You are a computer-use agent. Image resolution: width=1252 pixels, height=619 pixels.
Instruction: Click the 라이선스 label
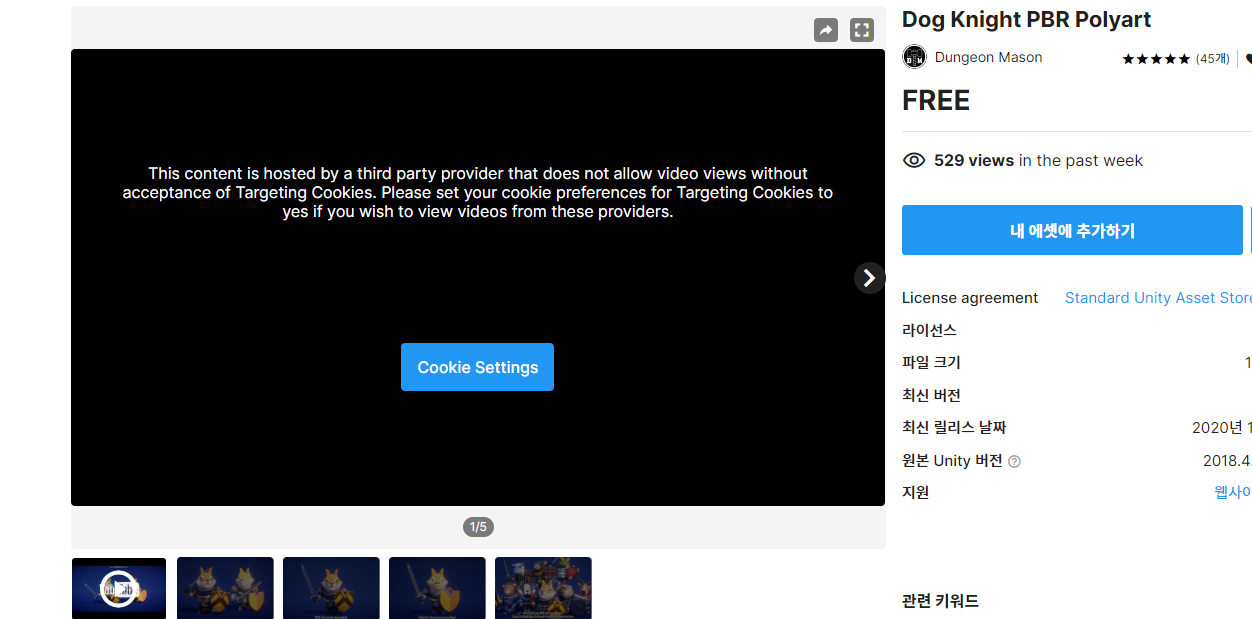pyautogui.click(x=929, y=330)
